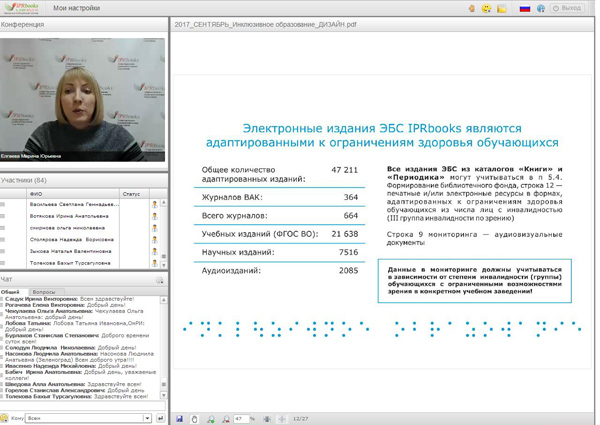Image resolution: width=600 pixels, height=425 pixels.
Task: Open chat settings icon in Чат header
Action: click(160, 280)
